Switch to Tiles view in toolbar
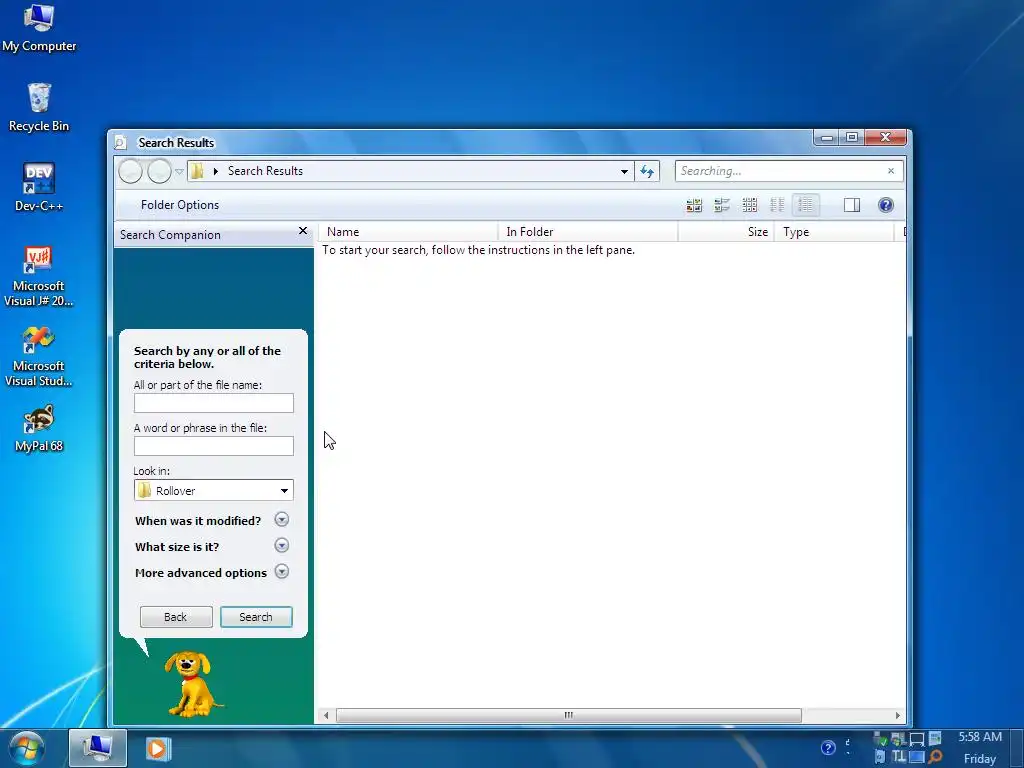 click(x=722, y=205)
